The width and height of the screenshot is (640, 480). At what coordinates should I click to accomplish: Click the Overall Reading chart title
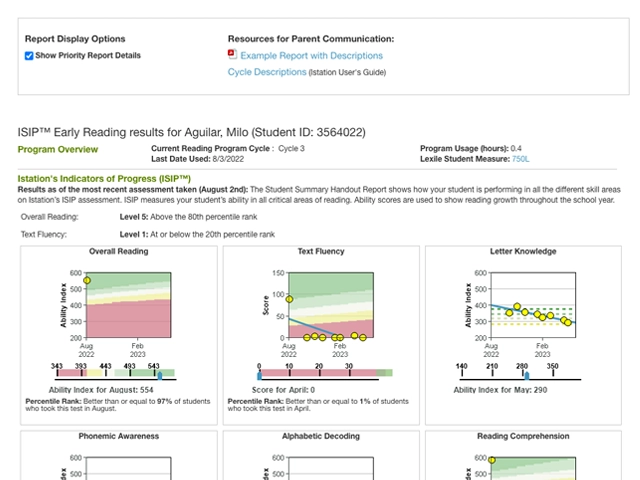click(119, 251)
